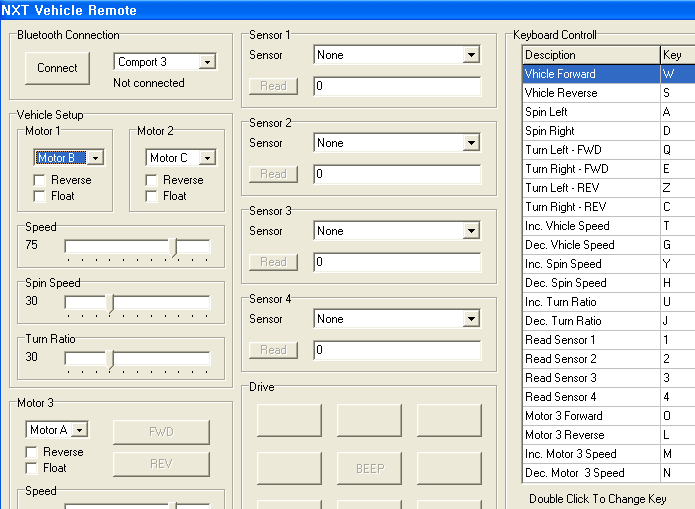Click the Sensor 1 value field
The height and width of the screenshot is (509, 695).
pos(397,86)
